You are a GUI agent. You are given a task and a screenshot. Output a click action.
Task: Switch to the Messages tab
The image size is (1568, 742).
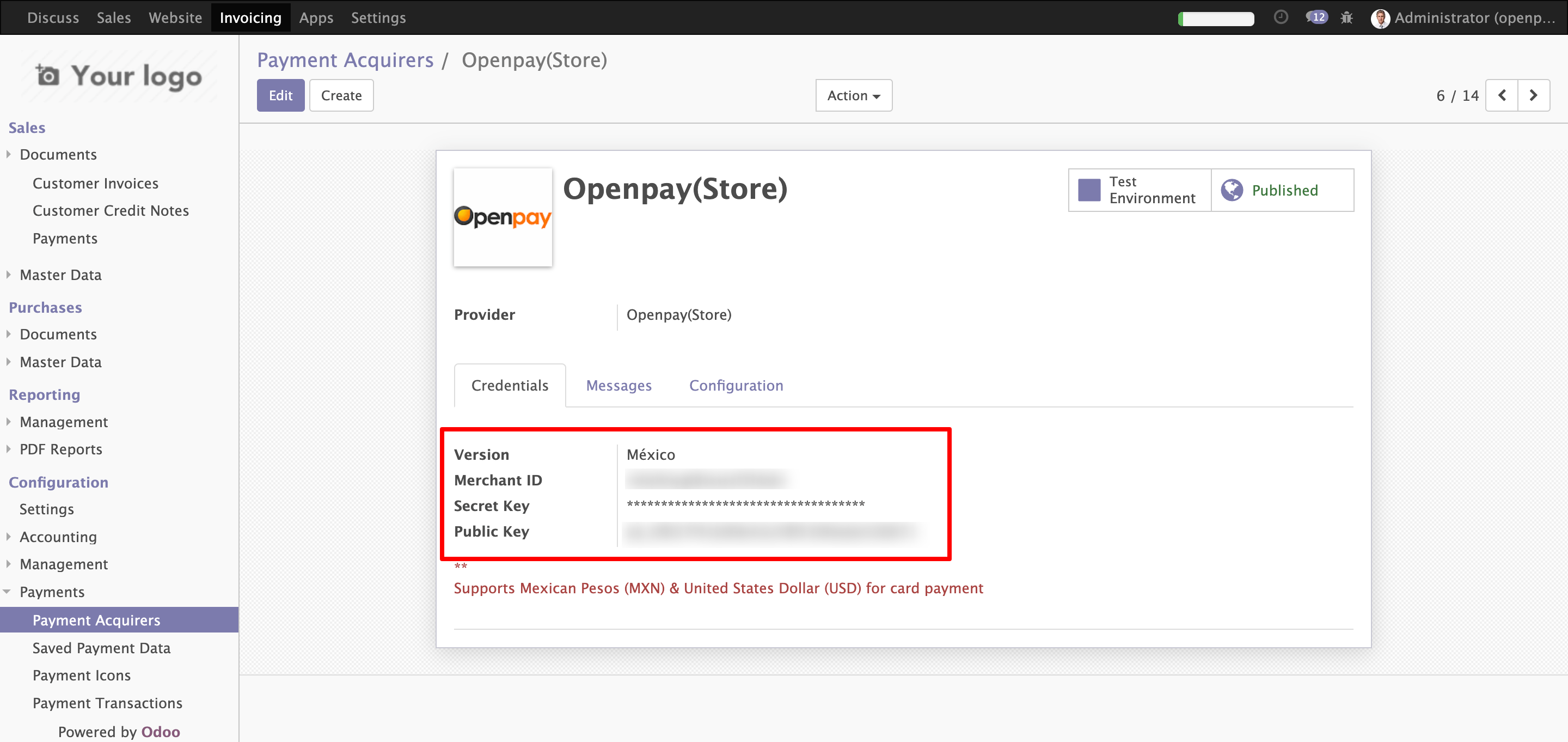pos(618,385)
